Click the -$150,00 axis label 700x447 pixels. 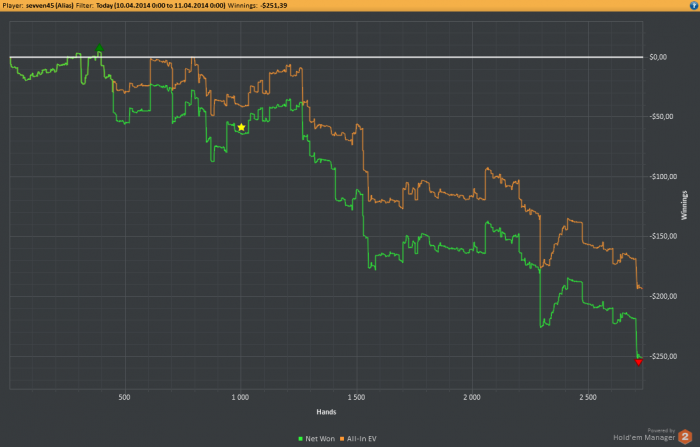pyautogui.click(x=663, y=236)
